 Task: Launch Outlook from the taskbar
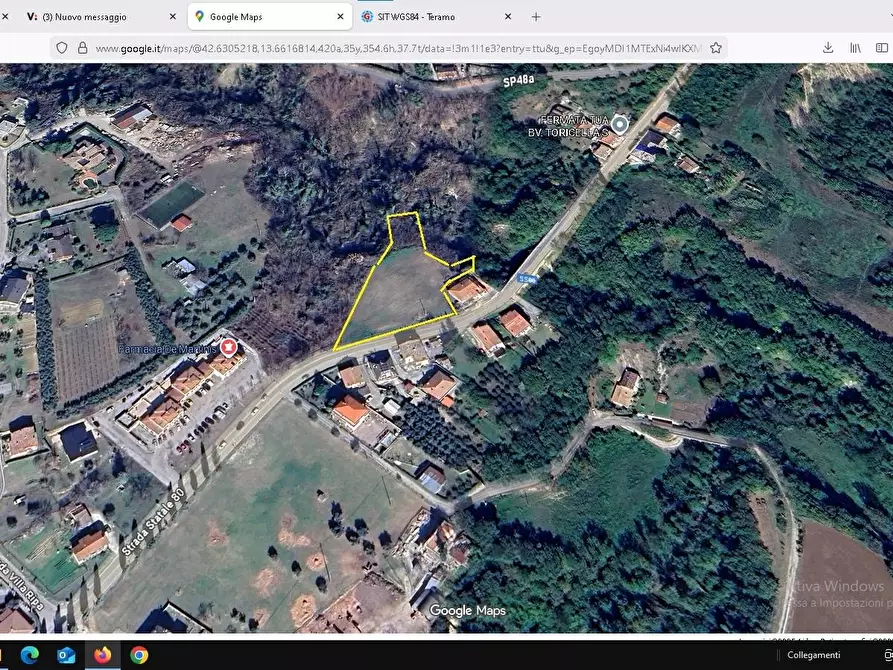(66, 657)
